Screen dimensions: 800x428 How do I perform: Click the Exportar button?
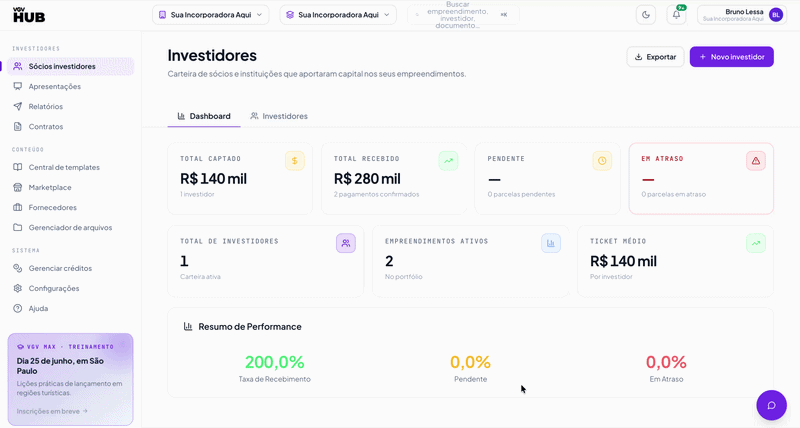coord(656,57)
